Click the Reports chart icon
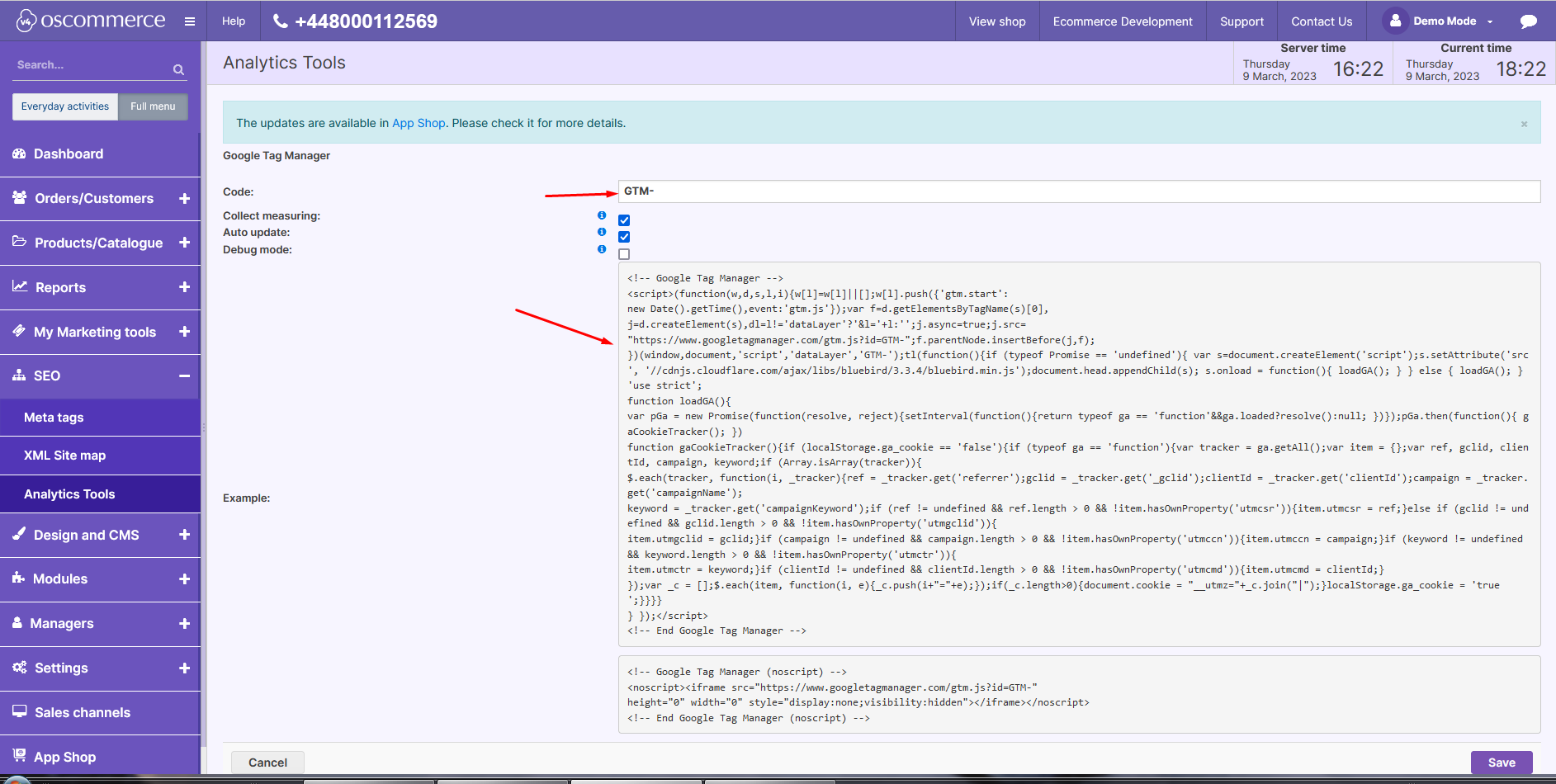The image size is (1556, 784). pos(20,286)
